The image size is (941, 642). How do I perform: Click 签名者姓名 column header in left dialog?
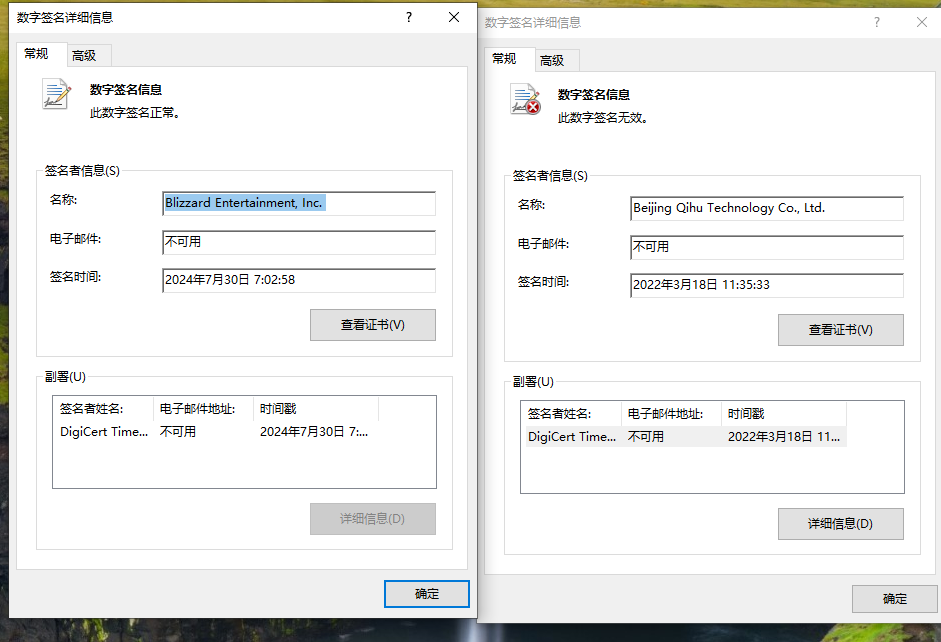point(103,409)
